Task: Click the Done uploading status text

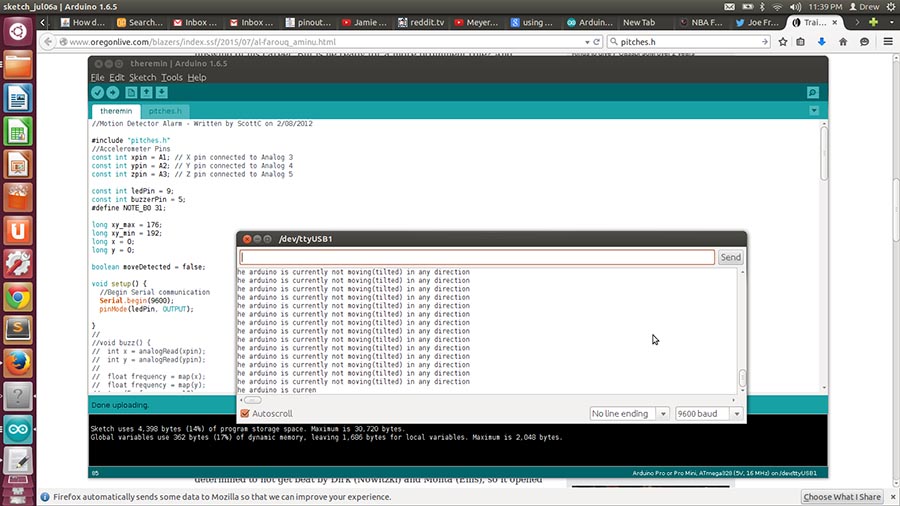Action: 120,405
